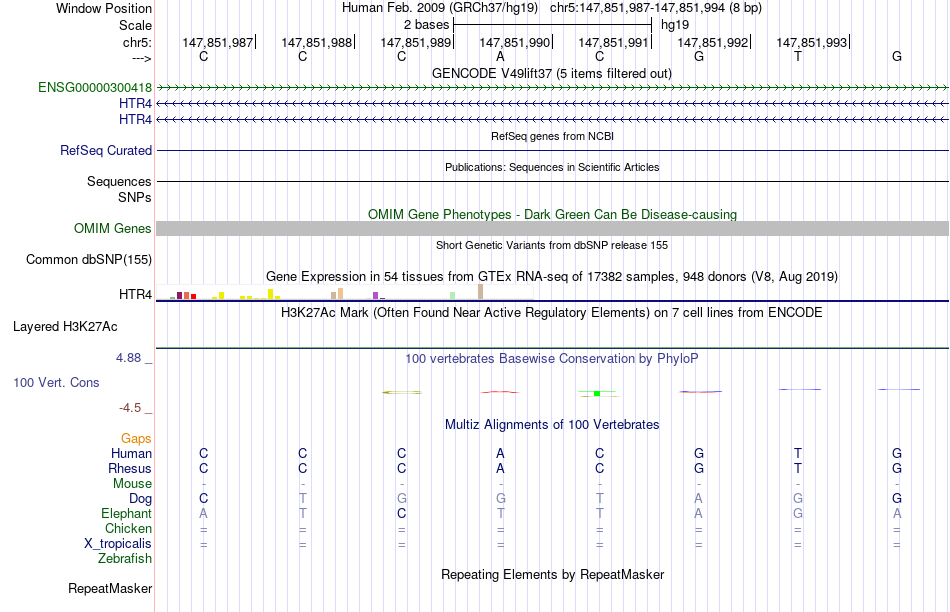
Task: Open the Layered H3K27Ac track label
Action: [65, 327]
